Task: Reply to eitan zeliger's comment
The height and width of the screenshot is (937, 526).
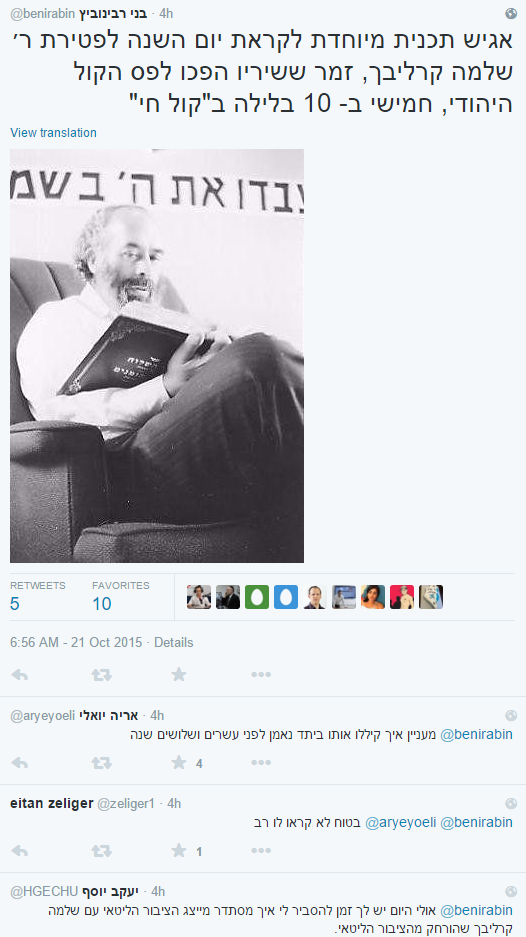Action: 20,851
